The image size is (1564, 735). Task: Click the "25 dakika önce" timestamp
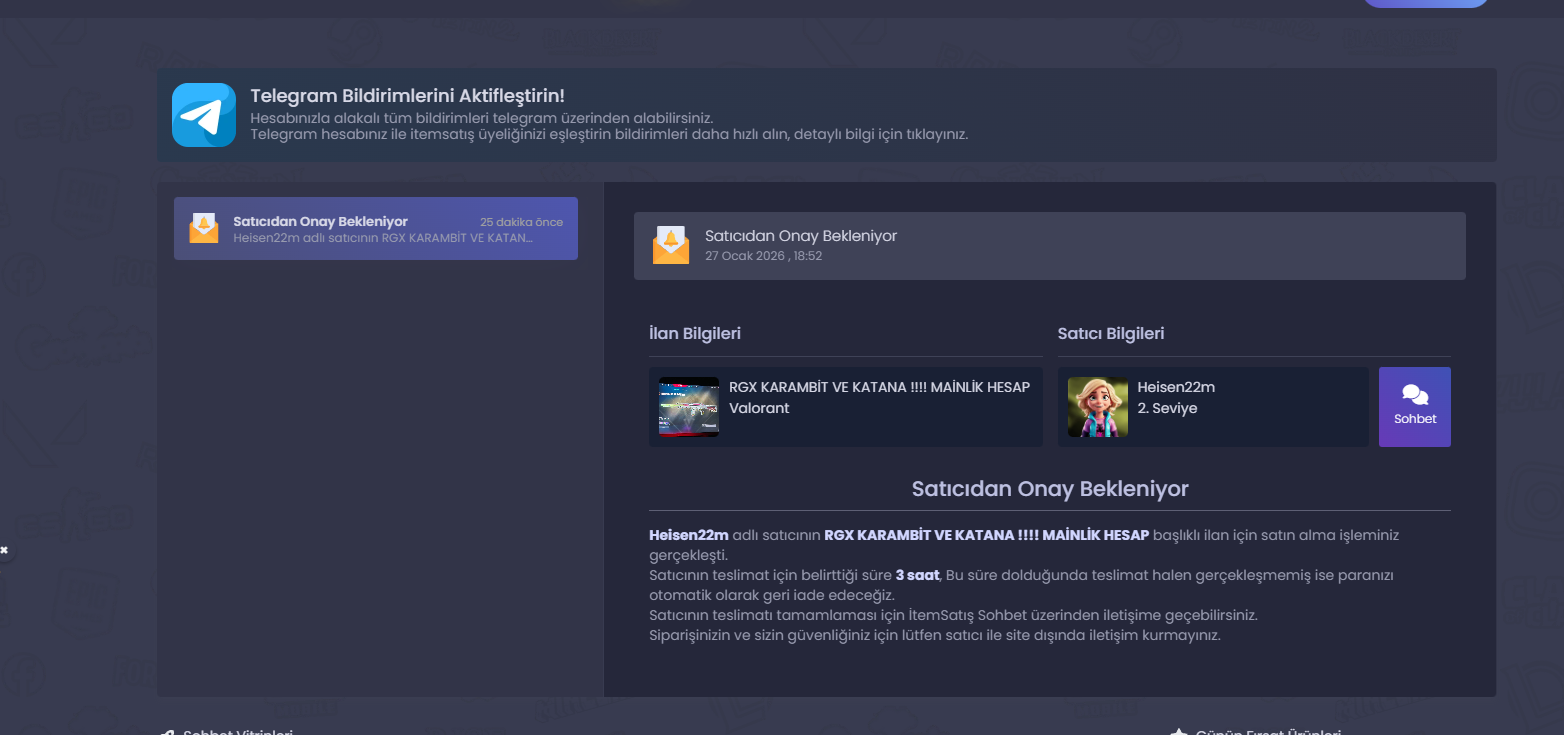(521, 222)
